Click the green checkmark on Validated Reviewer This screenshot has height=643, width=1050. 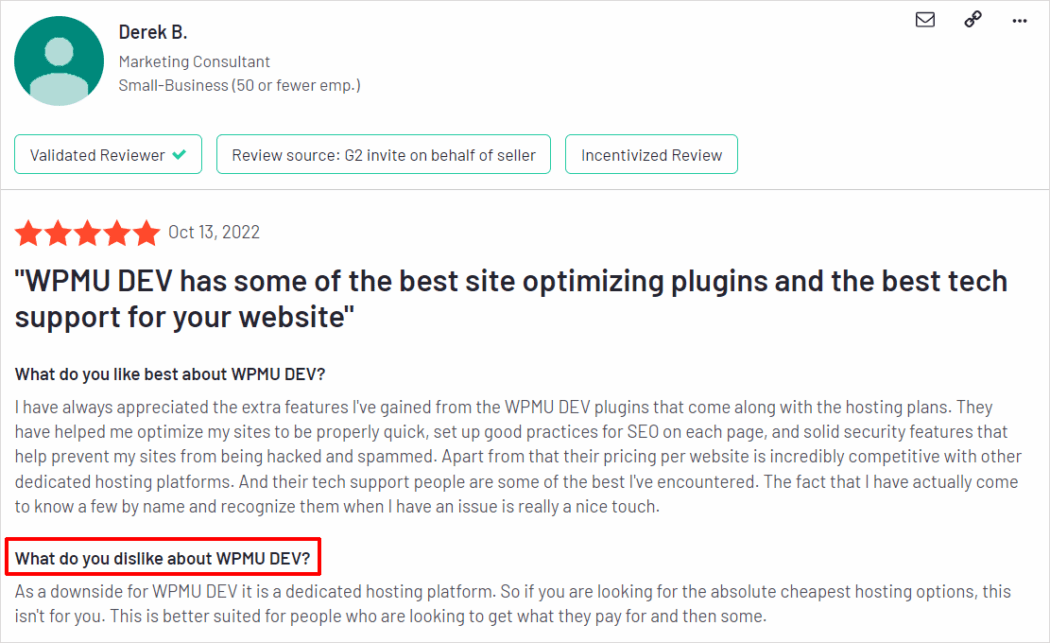tap(178, 154)
